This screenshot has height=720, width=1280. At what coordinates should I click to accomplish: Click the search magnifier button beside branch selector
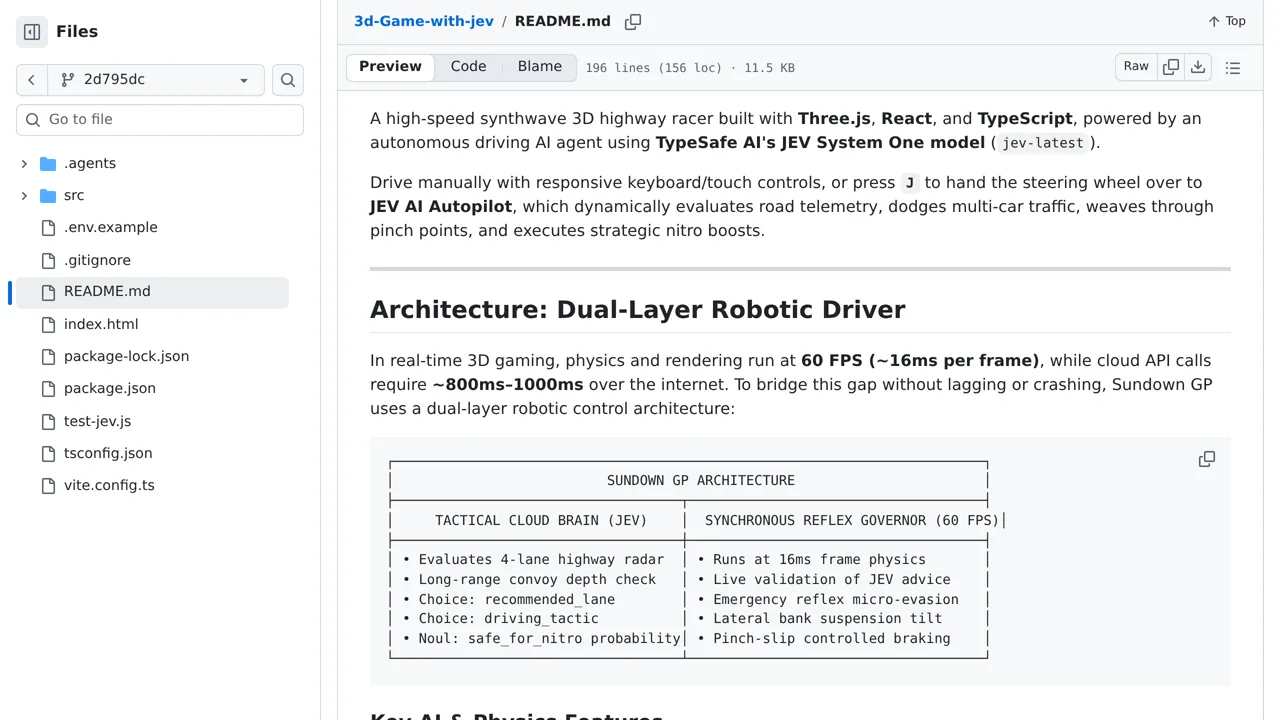coord(288,80)
